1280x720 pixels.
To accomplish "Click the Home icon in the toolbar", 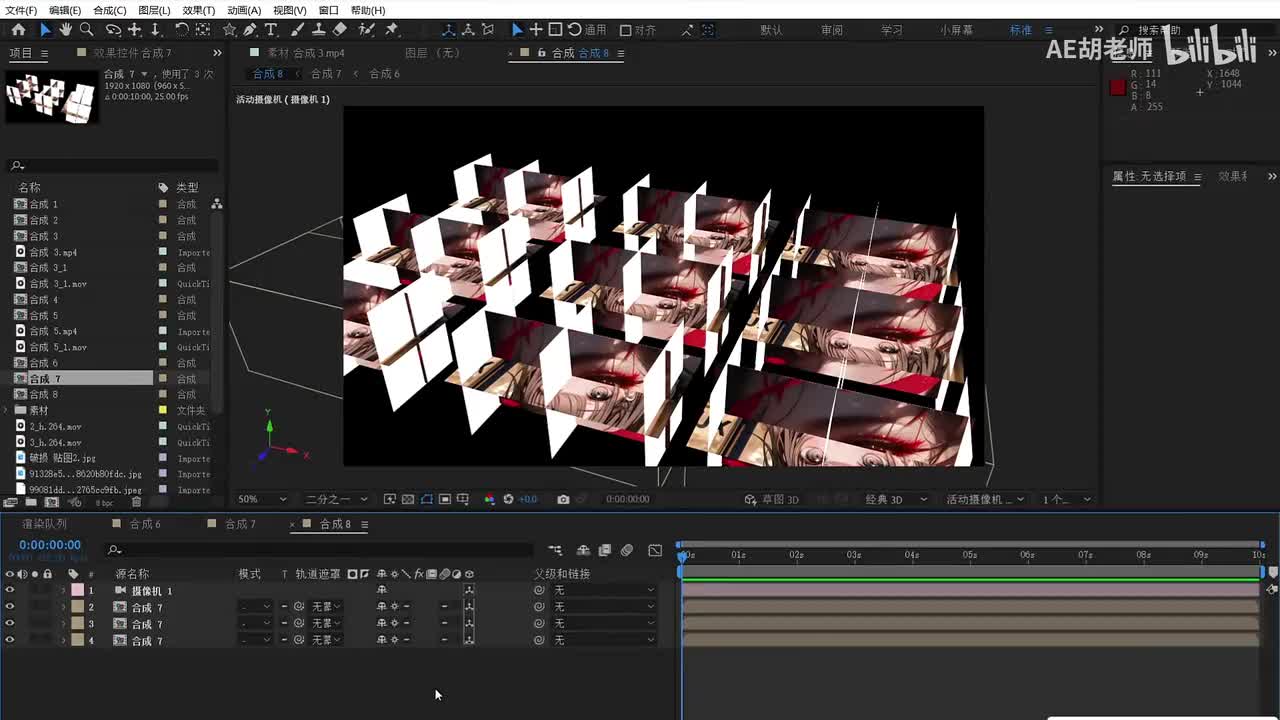I will [x=18, y=30].
